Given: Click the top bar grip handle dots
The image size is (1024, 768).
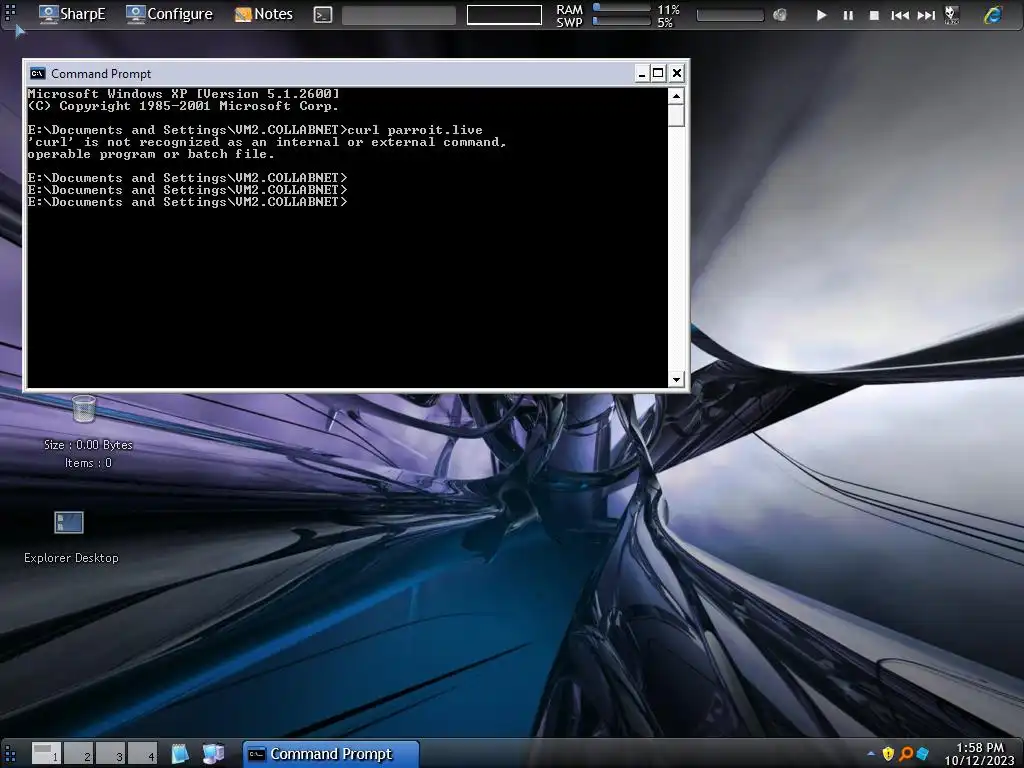Looking at the screenshot, I should click(10, 12).
